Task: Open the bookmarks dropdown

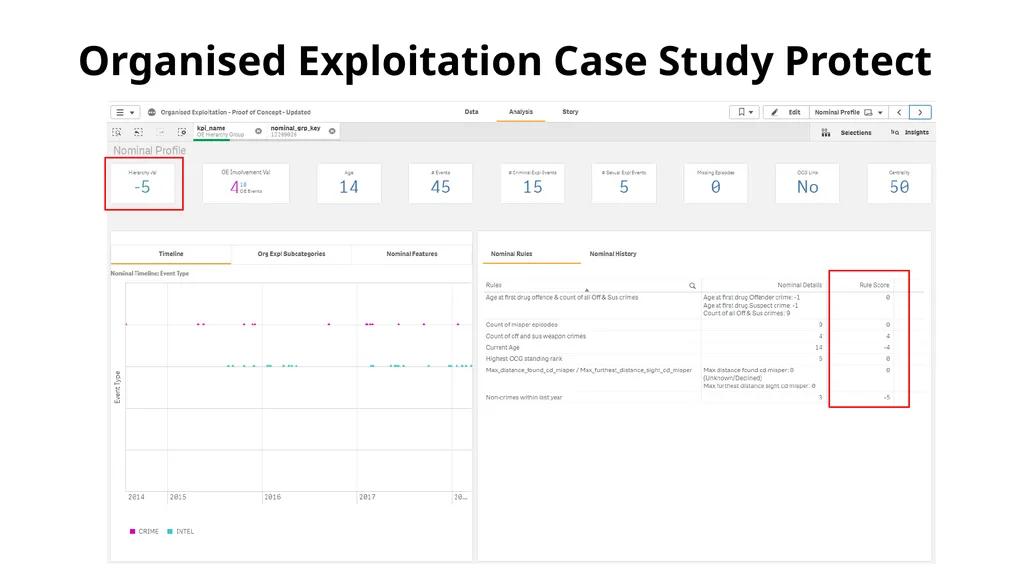Action: coord(744,112)
